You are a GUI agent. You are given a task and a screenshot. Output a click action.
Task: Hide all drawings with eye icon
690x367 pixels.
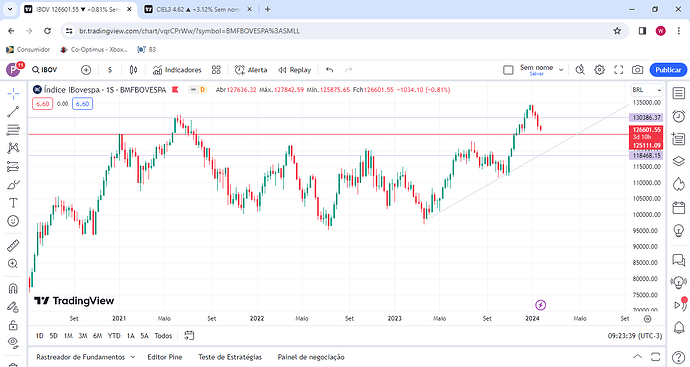pos(13,342)
